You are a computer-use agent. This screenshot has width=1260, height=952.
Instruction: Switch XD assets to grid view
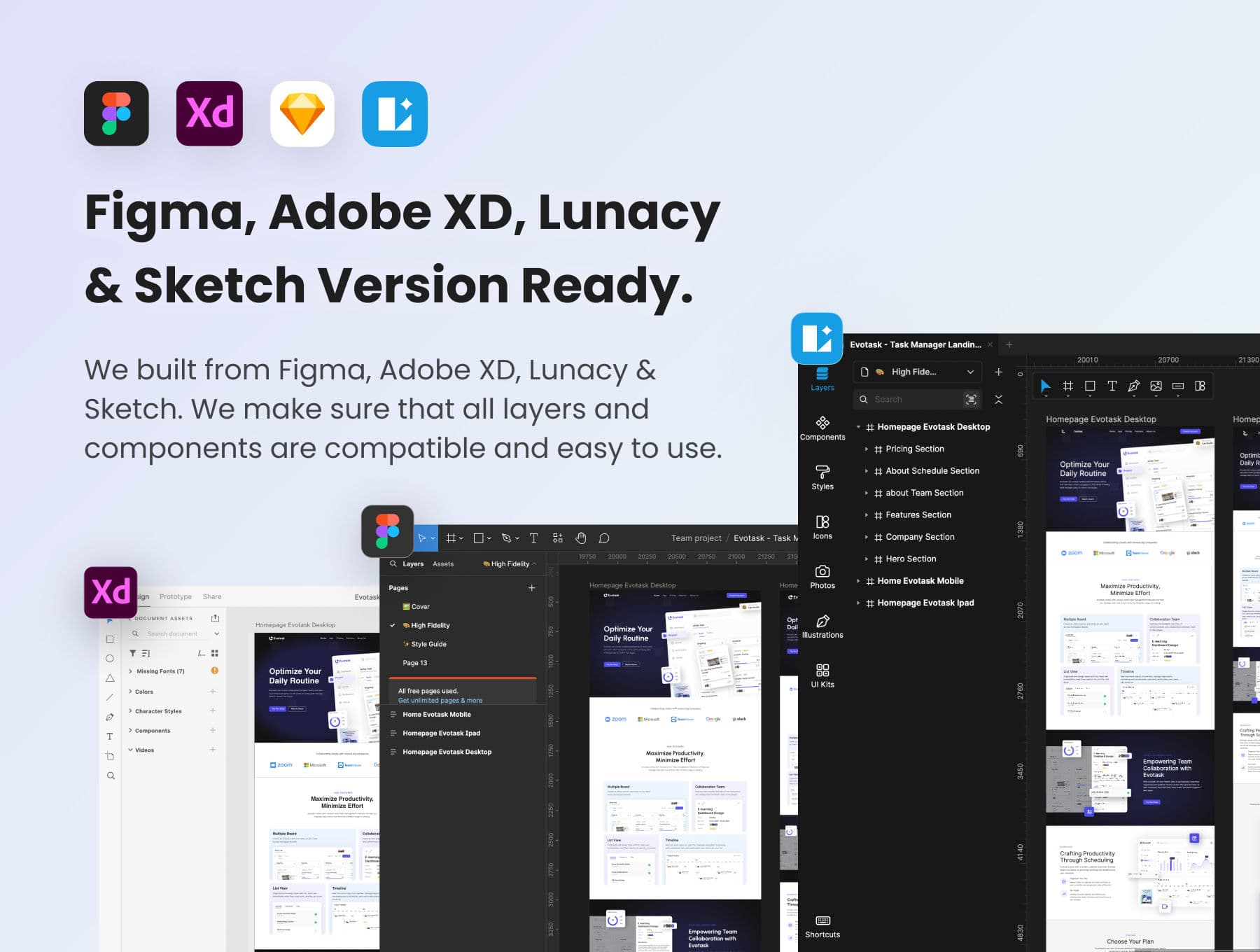(x=215, y=653)
